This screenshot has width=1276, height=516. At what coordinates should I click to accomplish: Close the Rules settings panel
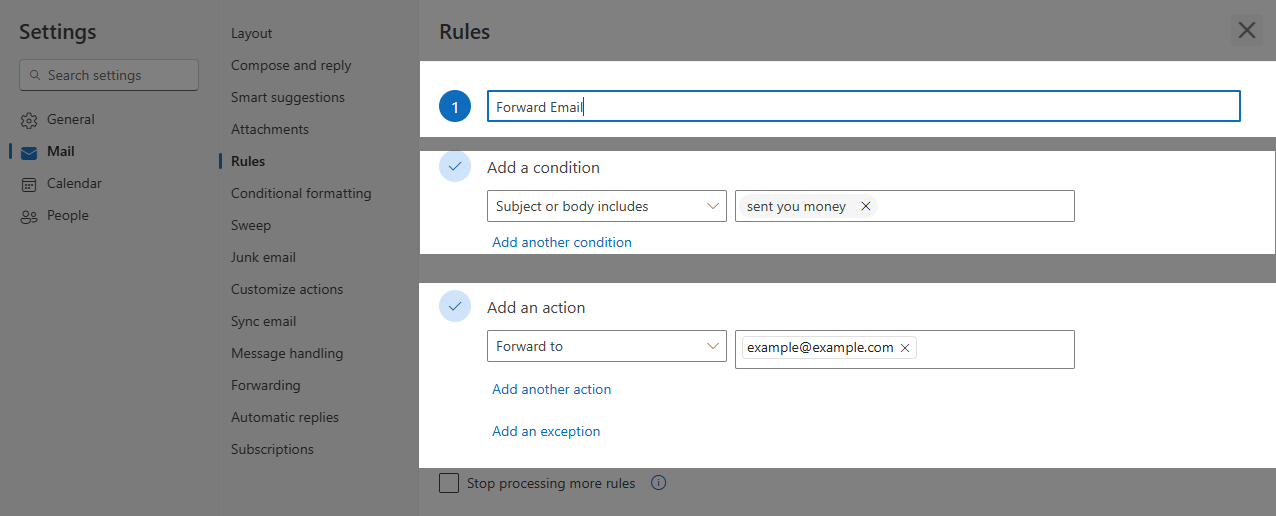tap(1246, 30)
